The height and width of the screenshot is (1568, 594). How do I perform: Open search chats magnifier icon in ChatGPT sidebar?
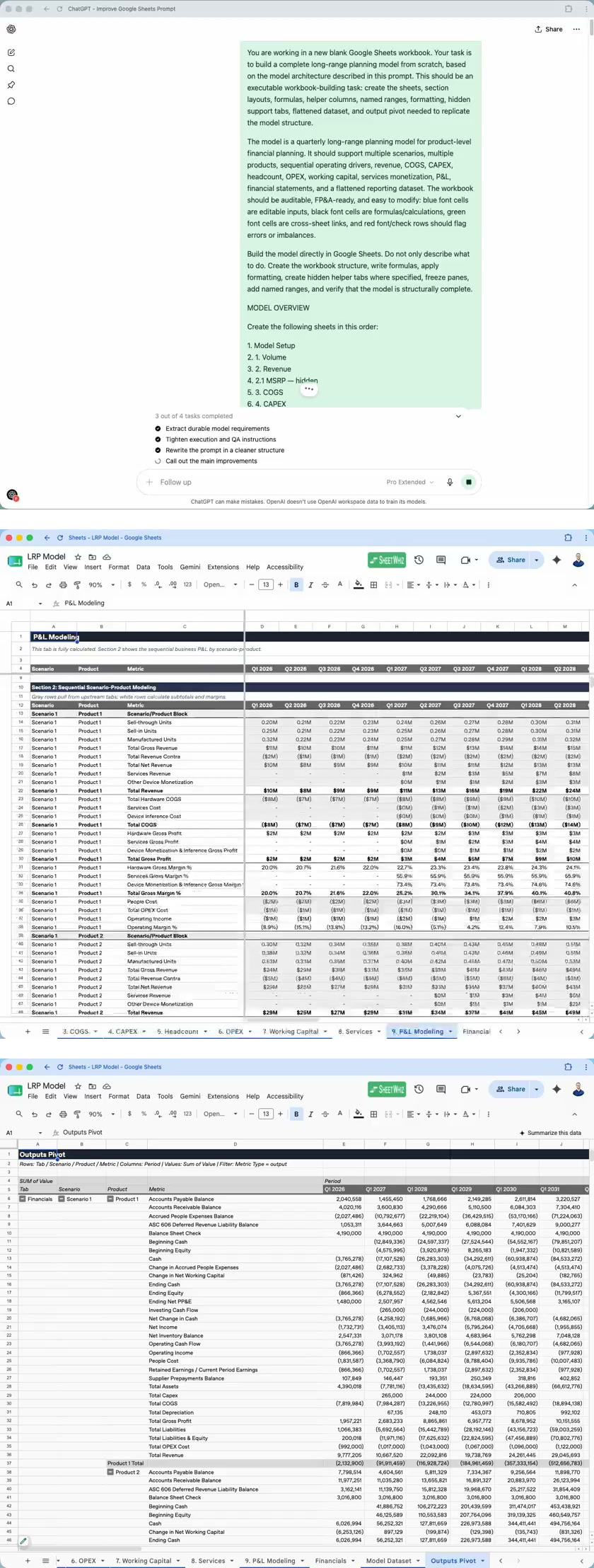click(11, 69)
